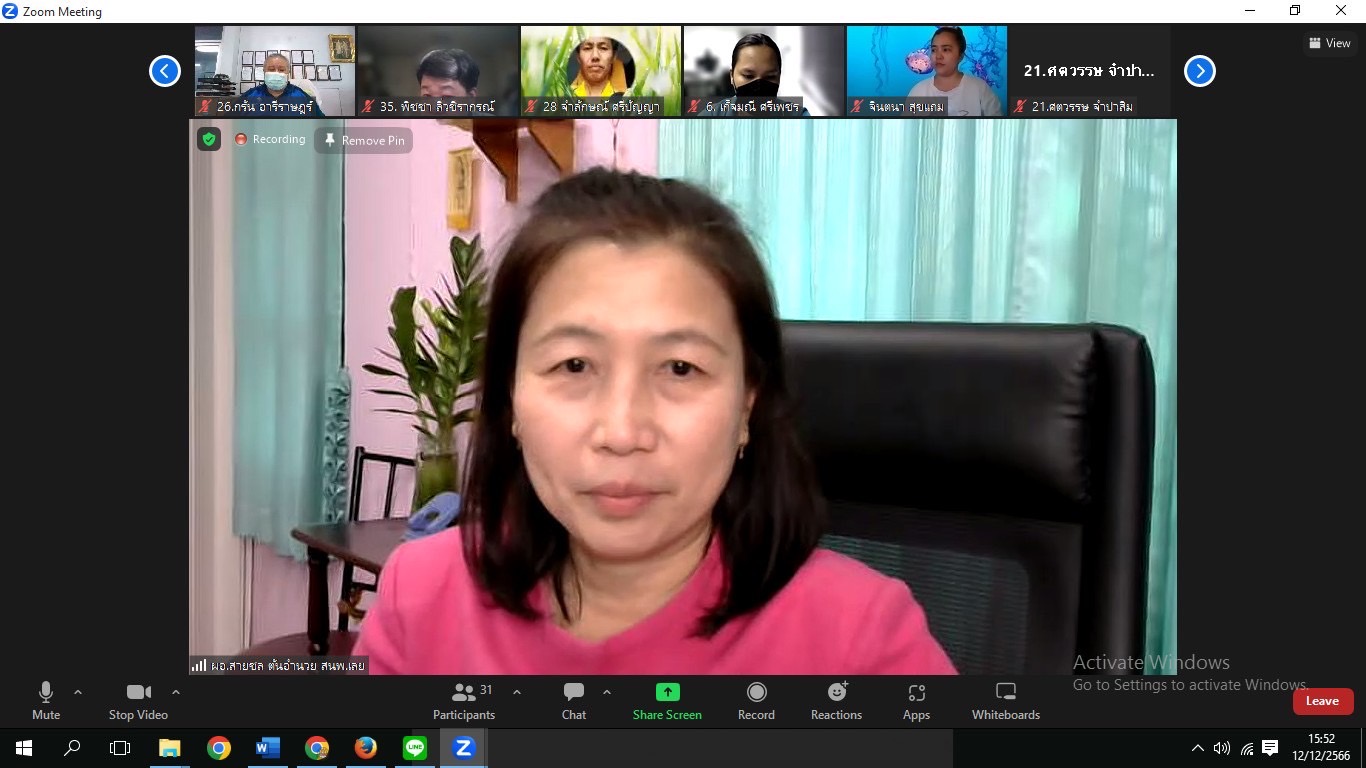Open the Windows Start menu

click(x=24, y=748)
